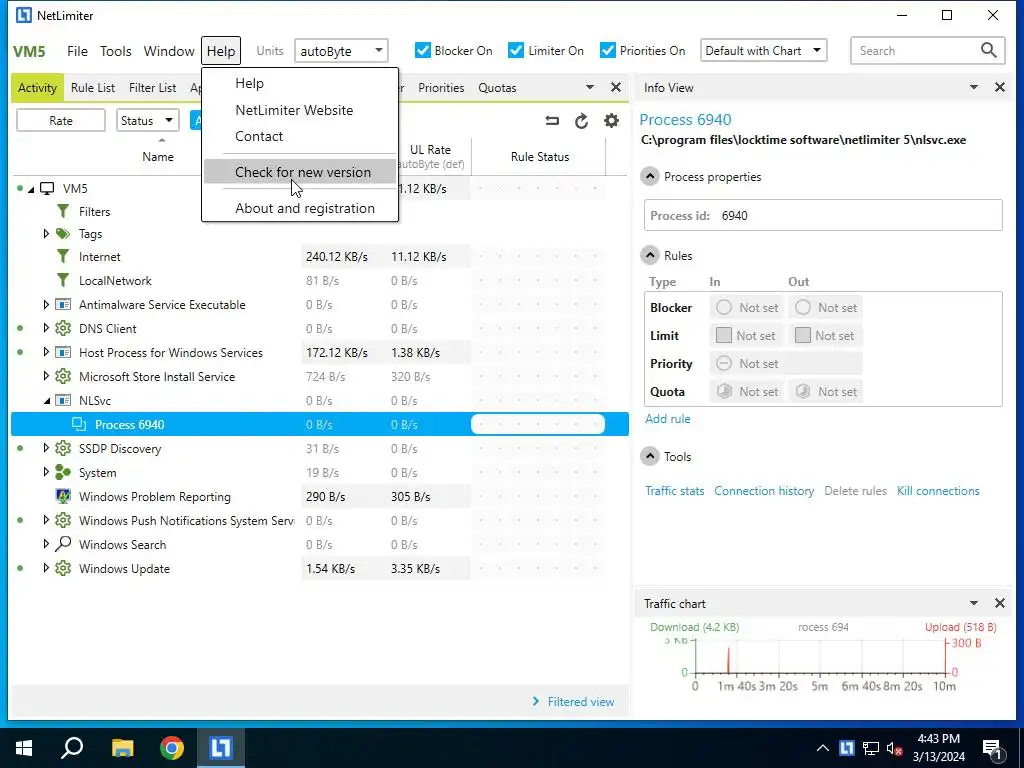Choose Contact in Help menu

pyautogui.click(x=300, y=136)
